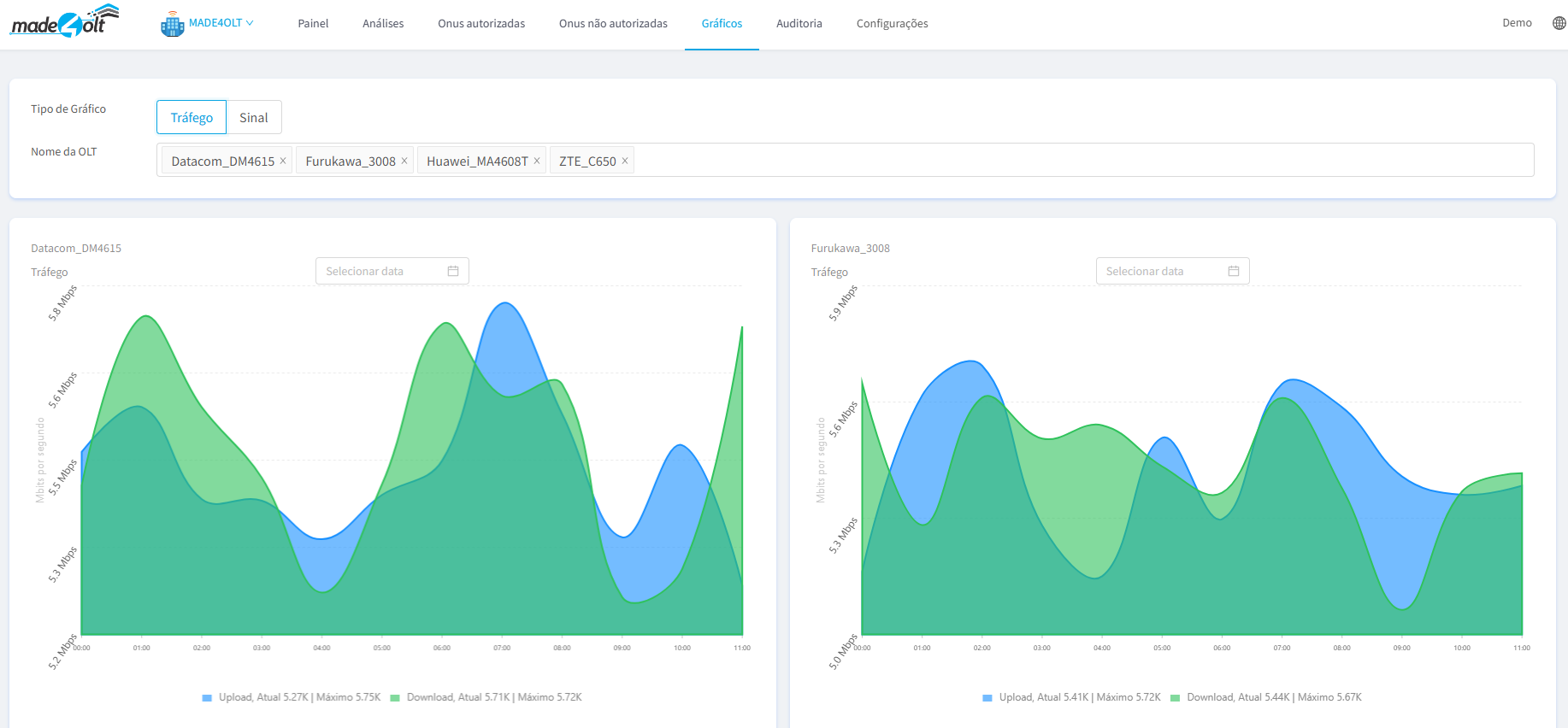Toggle Download series in Datacom legend
Image resolution: width=1568 pixels, height=728 pixels.
point(486,697)
